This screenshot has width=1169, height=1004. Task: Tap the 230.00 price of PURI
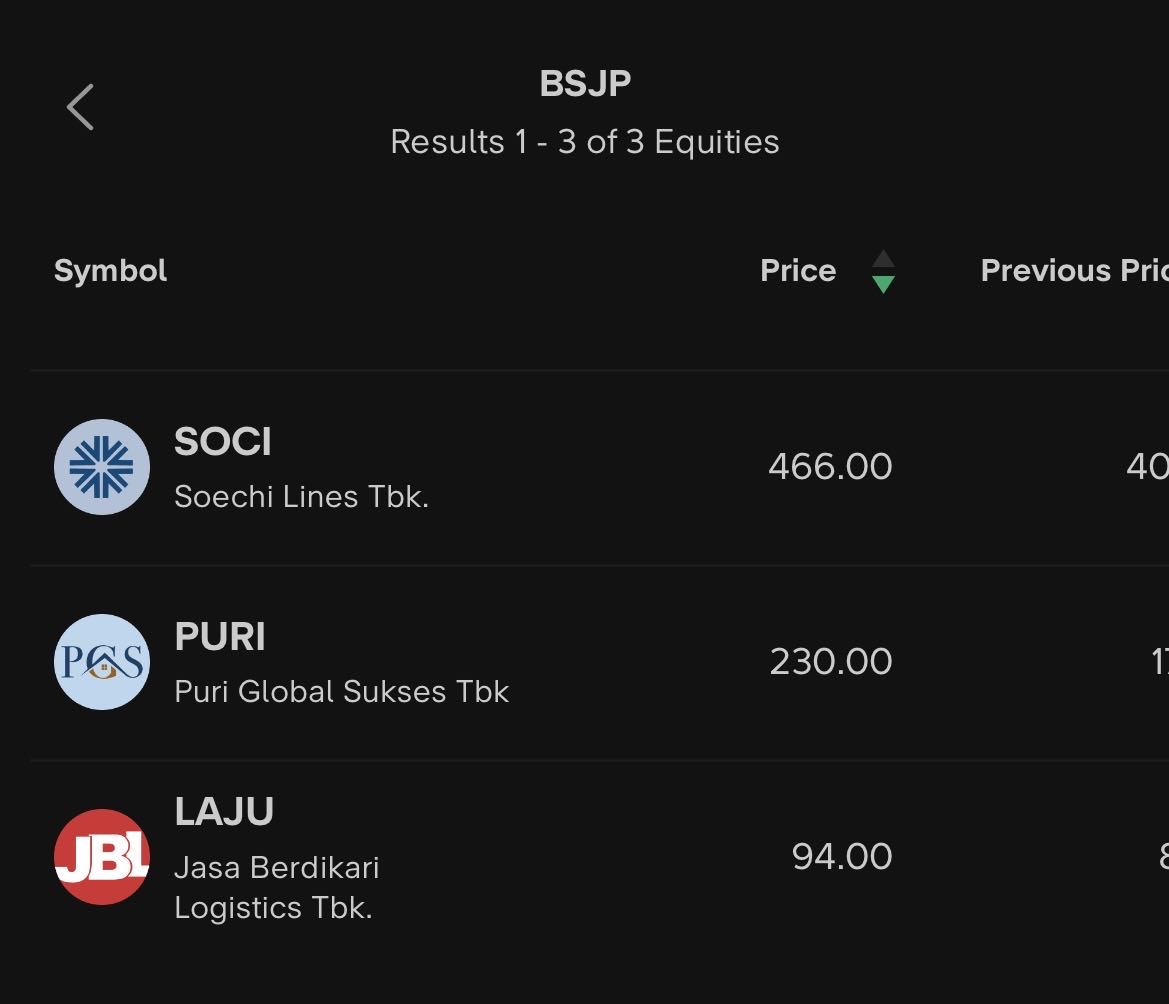click(830, 662)
